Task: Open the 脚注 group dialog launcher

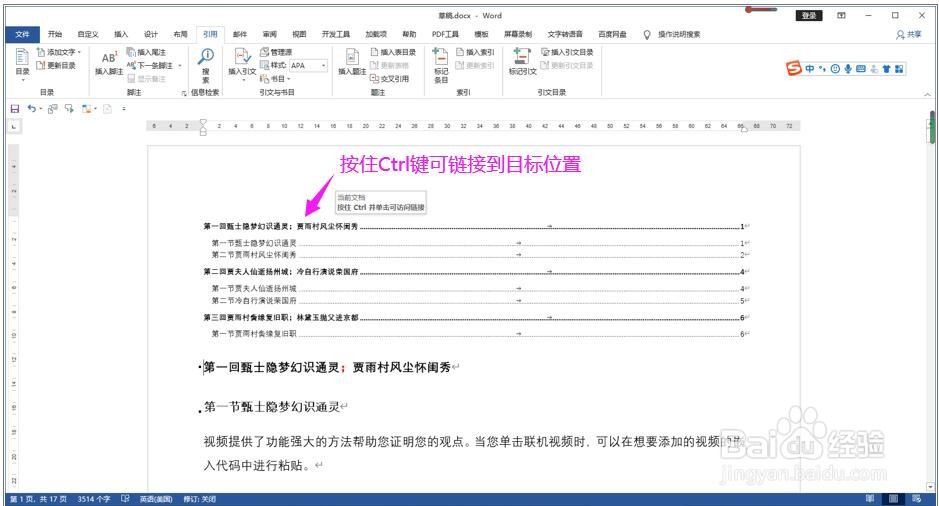Action: 184,93
